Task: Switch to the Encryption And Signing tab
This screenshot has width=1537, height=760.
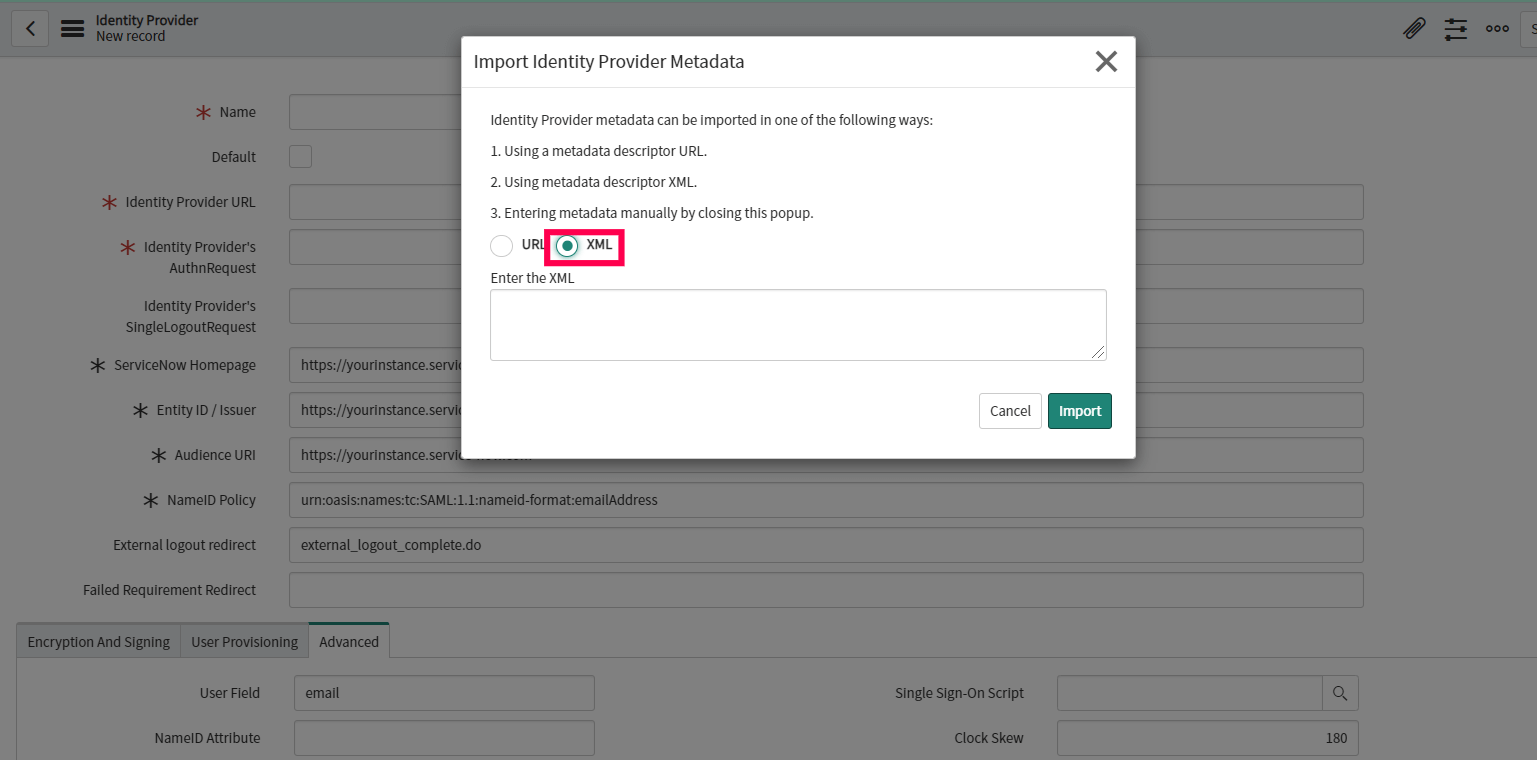Action: [98, 642]
